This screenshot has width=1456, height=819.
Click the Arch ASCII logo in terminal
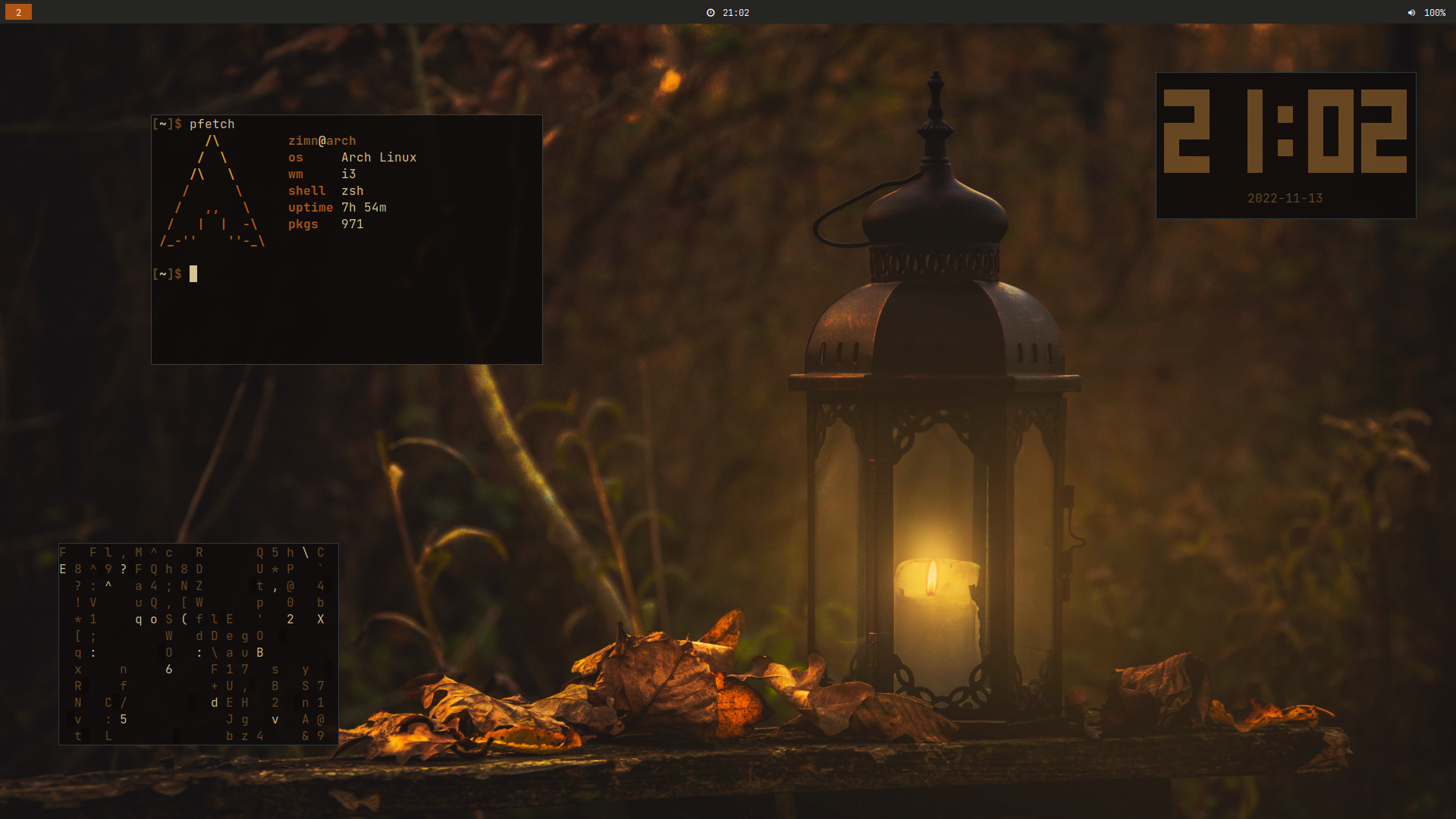(x=212, y=191)
